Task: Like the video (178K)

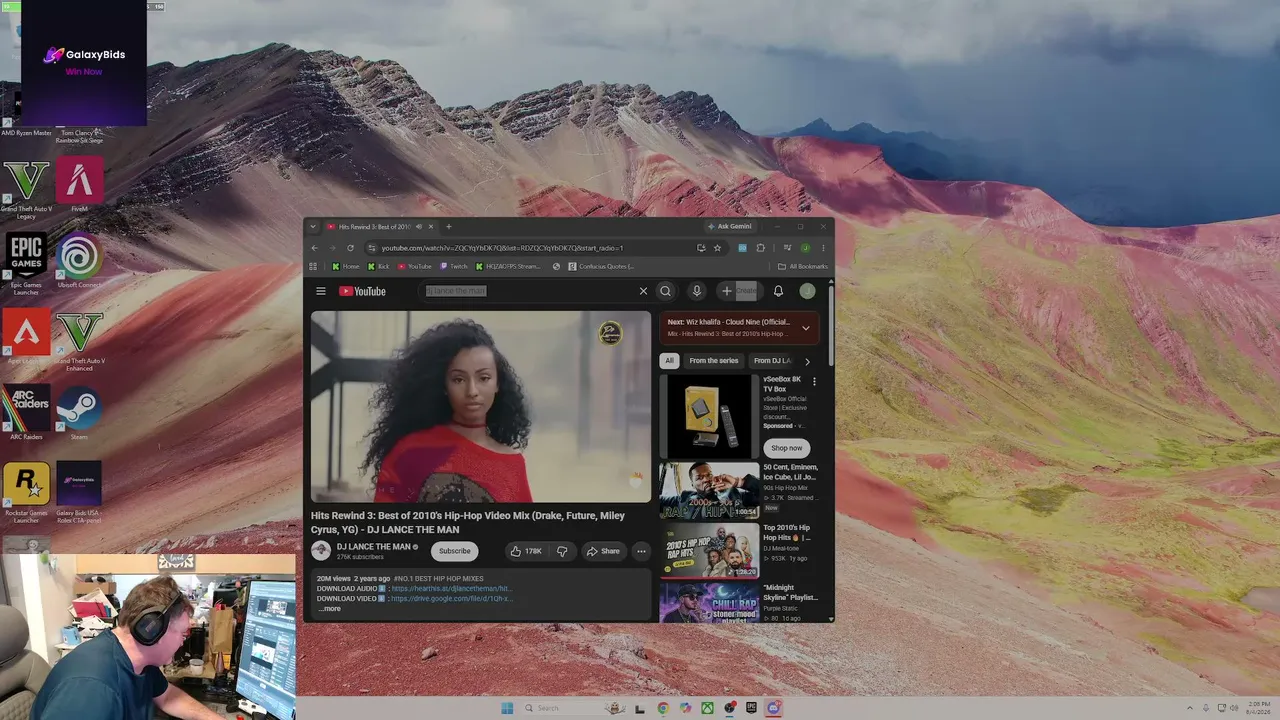Action: (526, 551)
